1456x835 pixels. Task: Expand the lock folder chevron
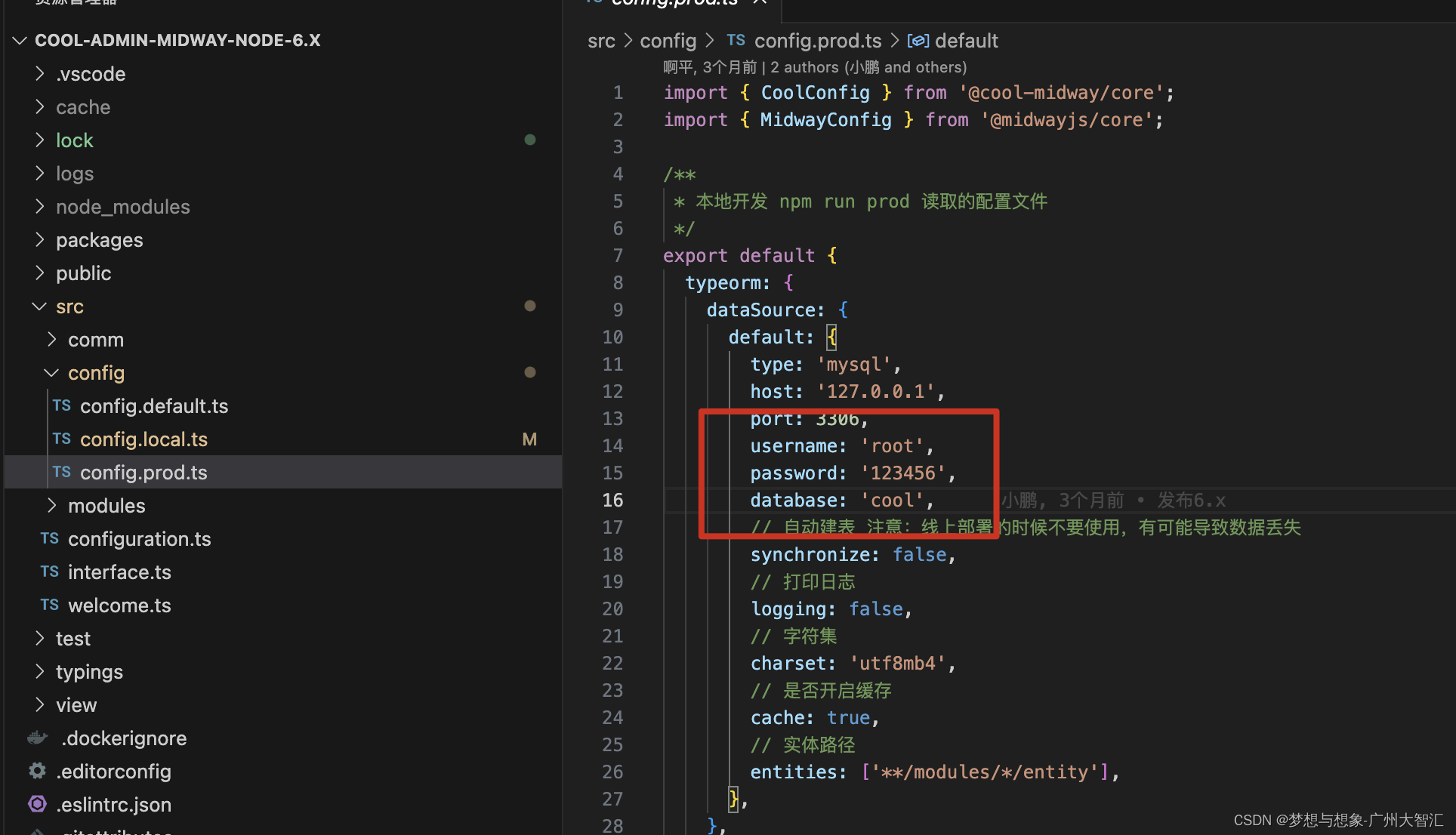[x=40, y=140]
